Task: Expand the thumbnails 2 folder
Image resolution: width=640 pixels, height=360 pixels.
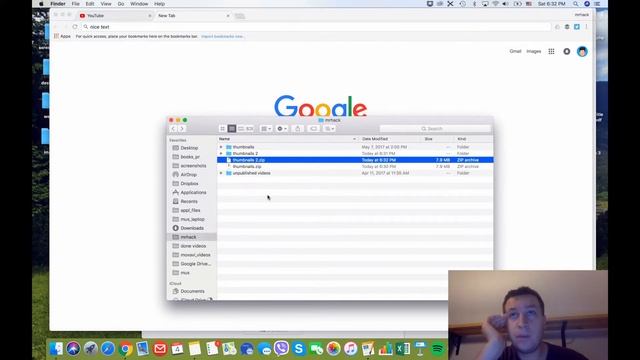Action: coord(221,153)
